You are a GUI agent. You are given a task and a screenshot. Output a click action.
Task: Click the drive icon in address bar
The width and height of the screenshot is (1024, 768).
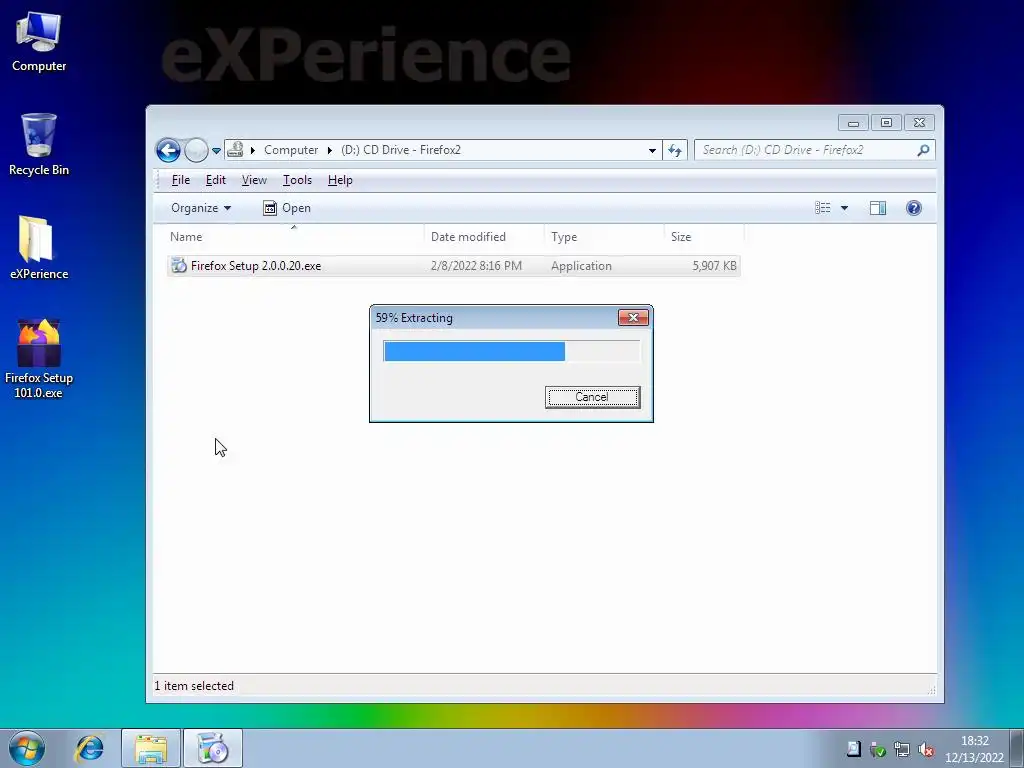[235, 150]
